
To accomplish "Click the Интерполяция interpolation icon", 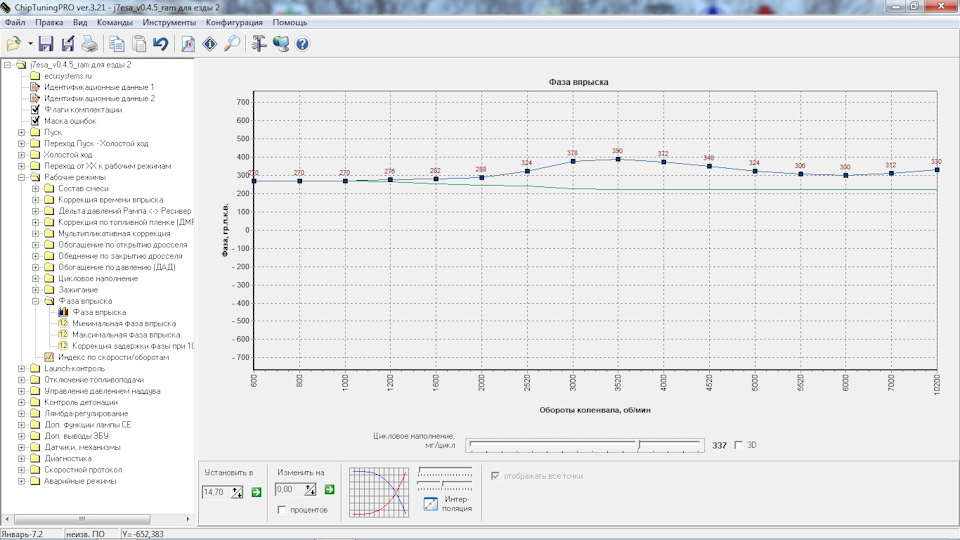I will pos(430,503).
